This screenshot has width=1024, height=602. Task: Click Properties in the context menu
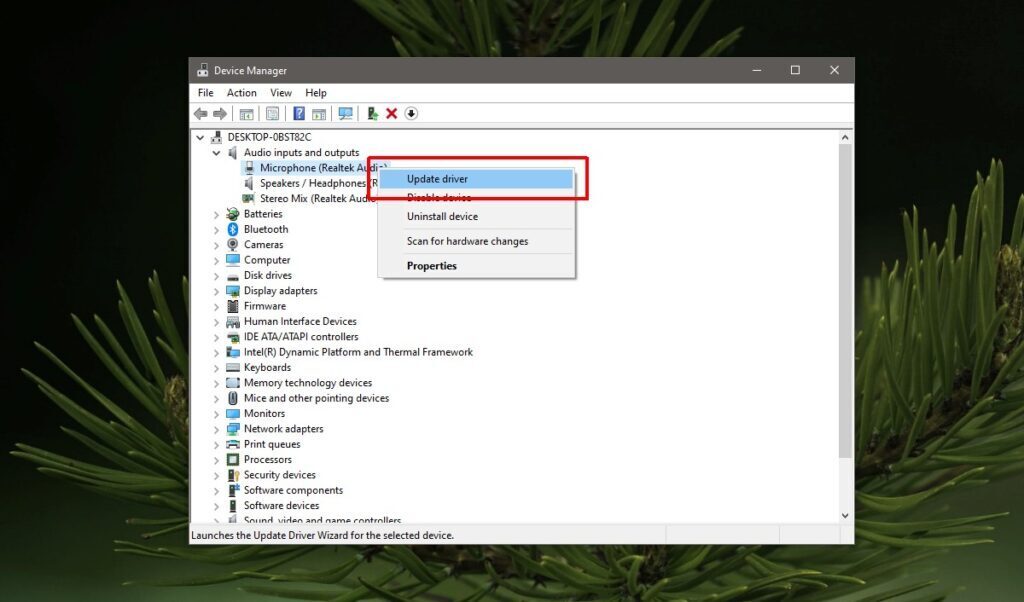[431, 265]
